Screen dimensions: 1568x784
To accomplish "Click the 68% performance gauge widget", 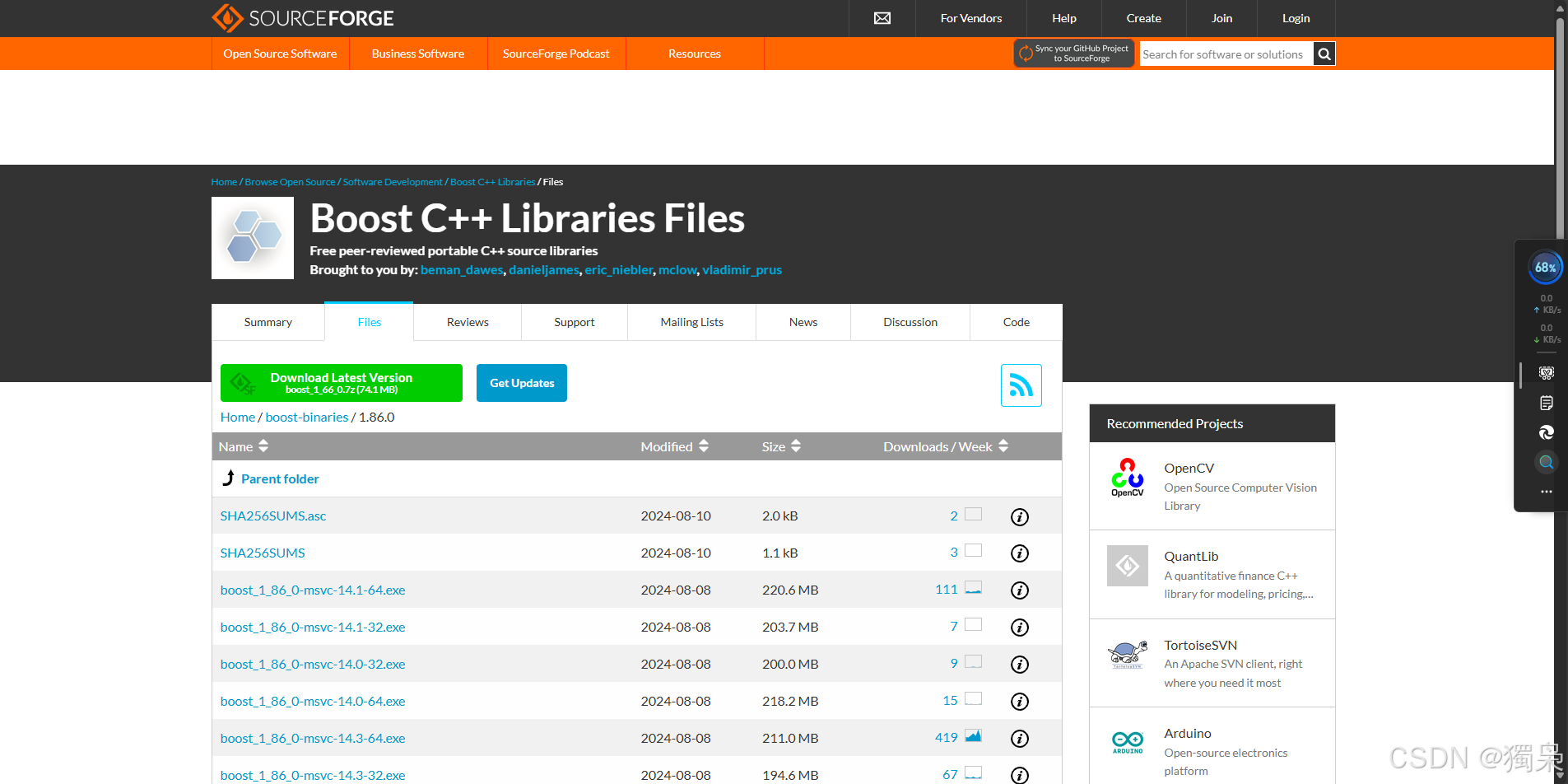I will (x=1545, y=268).
